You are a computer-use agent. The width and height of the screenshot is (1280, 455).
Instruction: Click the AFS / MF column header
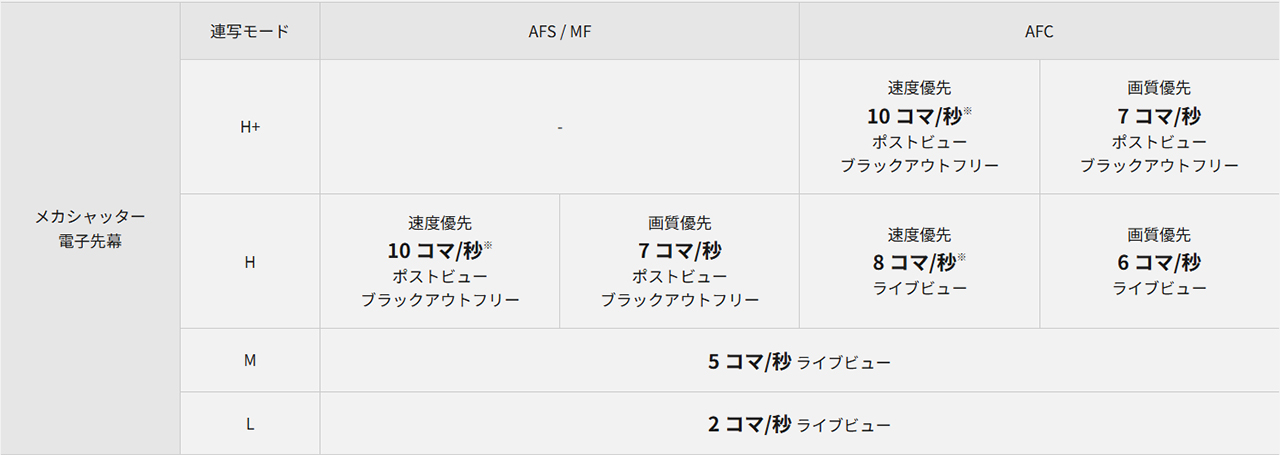pyautogui.click(x=560, y=32)
